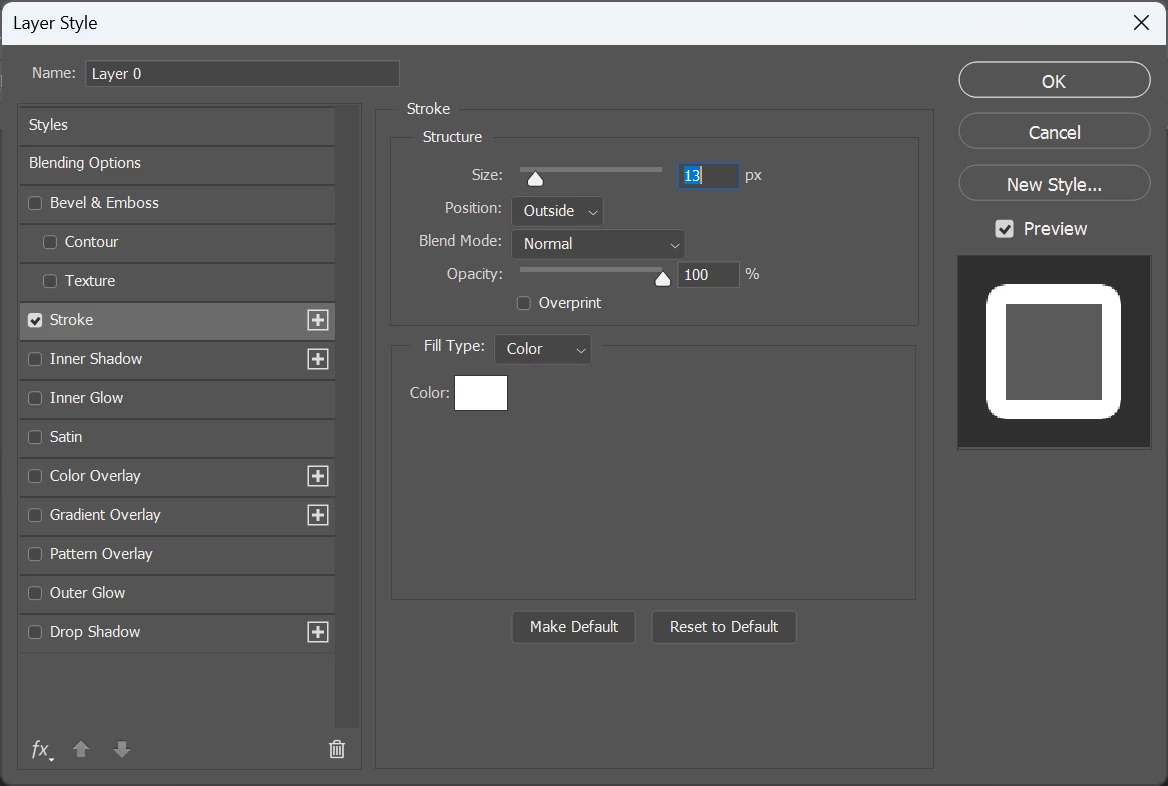Click the Reset to Default button
Image resolution: width=1168 pixels, height=786 pixels.
724,627
